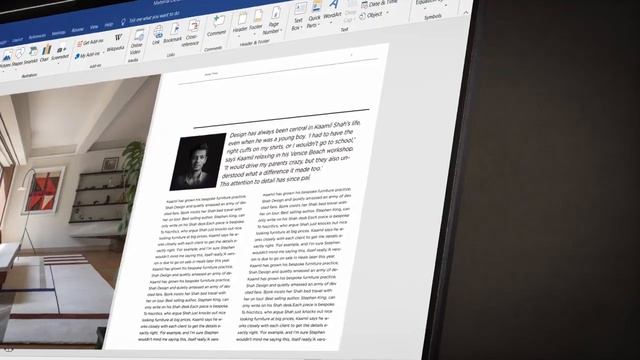Insert an Object

(x=371, y=16)
